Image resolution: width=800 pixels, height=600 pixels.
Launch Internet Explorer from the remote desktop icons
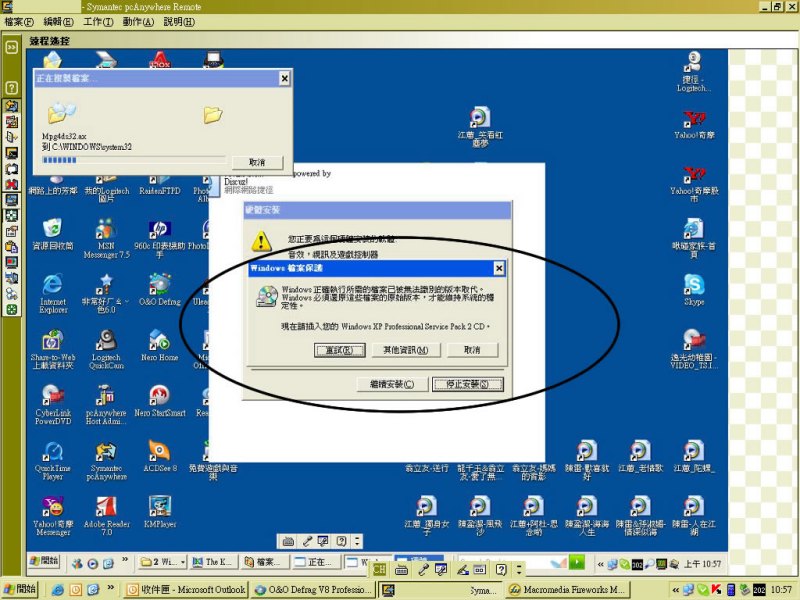[x=53, y=294]
